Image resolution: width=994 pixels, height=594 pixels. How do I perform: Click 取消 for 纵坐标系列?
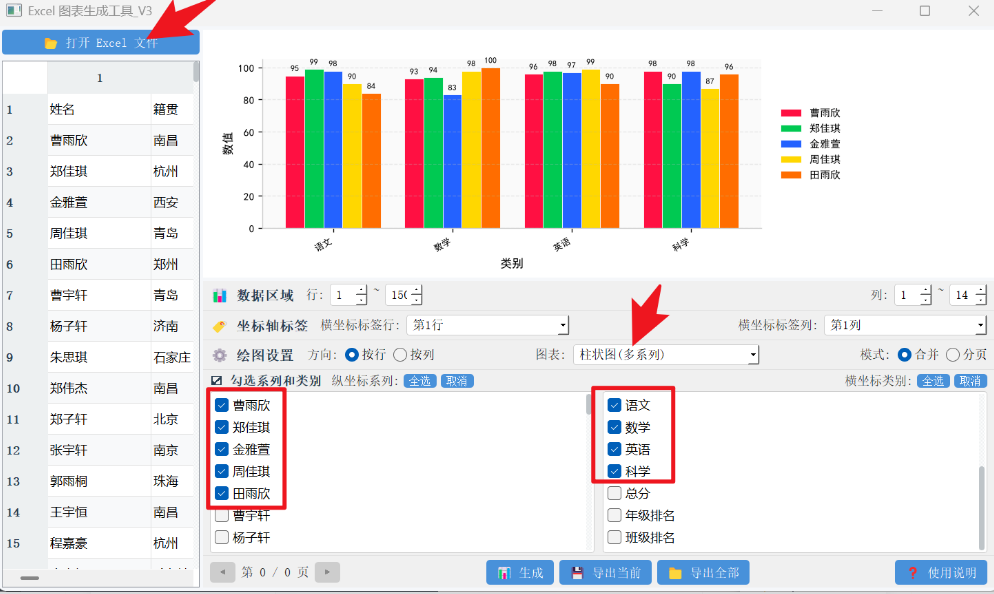[457, 381]
